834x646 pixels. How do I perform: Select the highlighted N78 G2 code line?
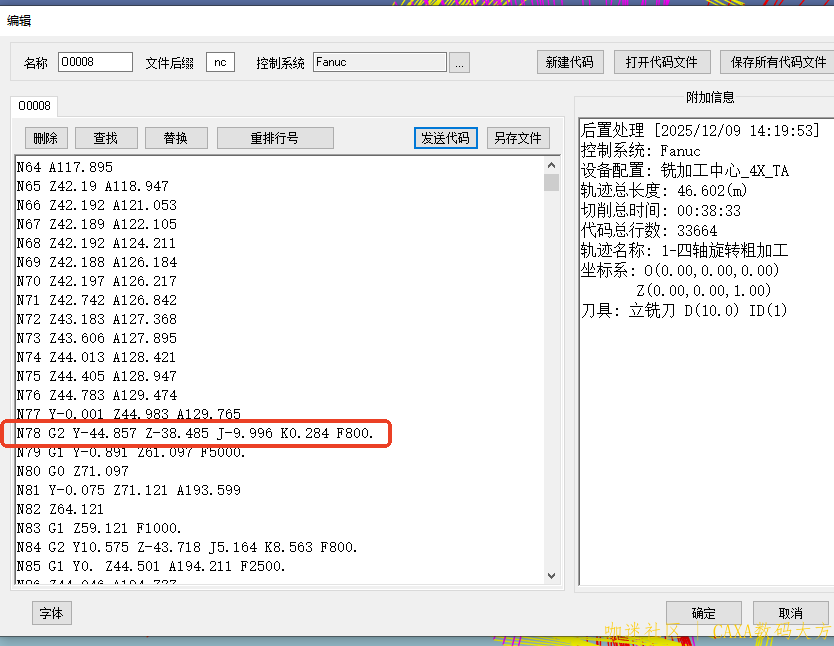tap(195, 433)
